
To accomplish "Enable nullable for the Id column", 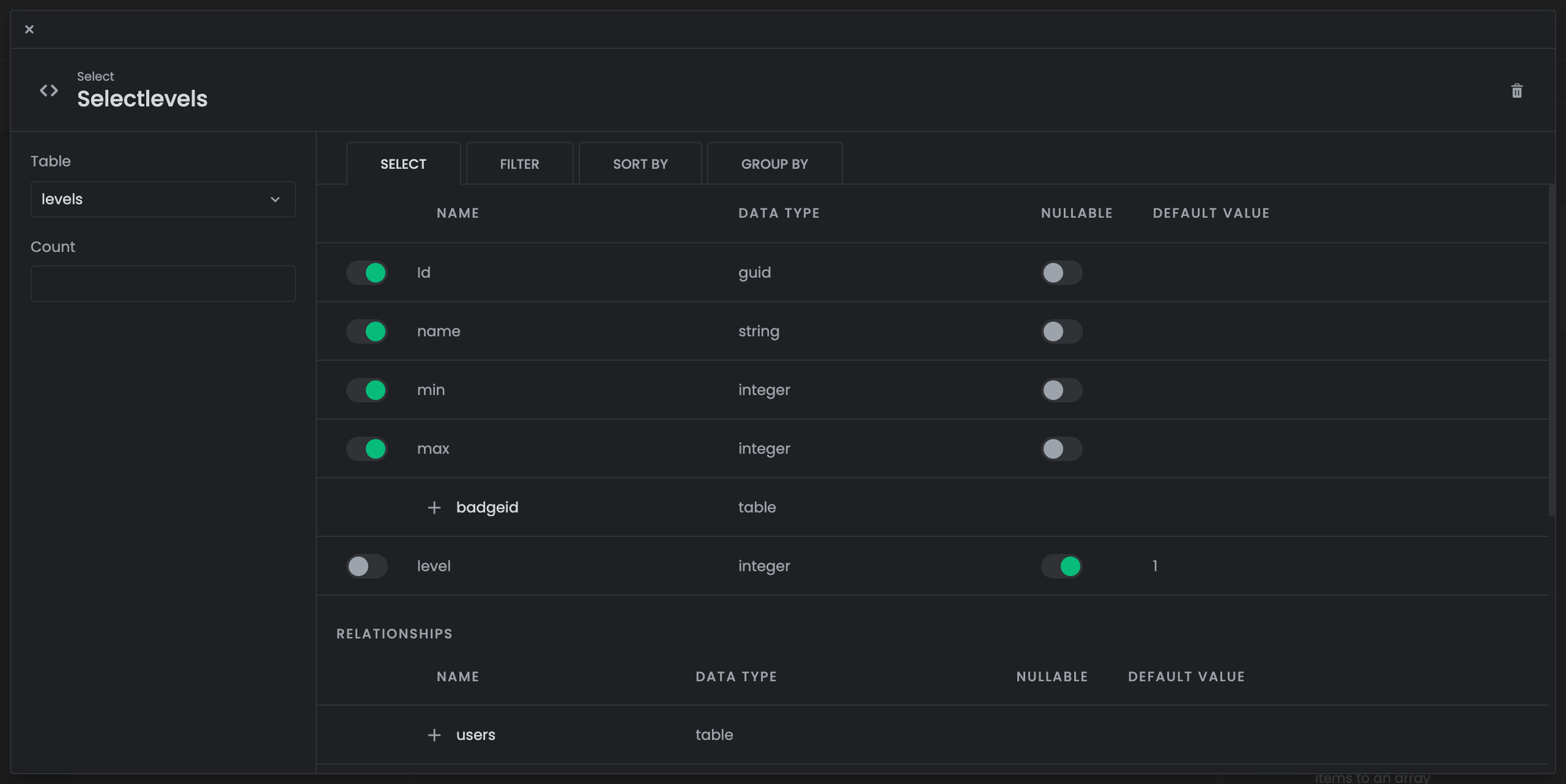I will point(1061,273).
